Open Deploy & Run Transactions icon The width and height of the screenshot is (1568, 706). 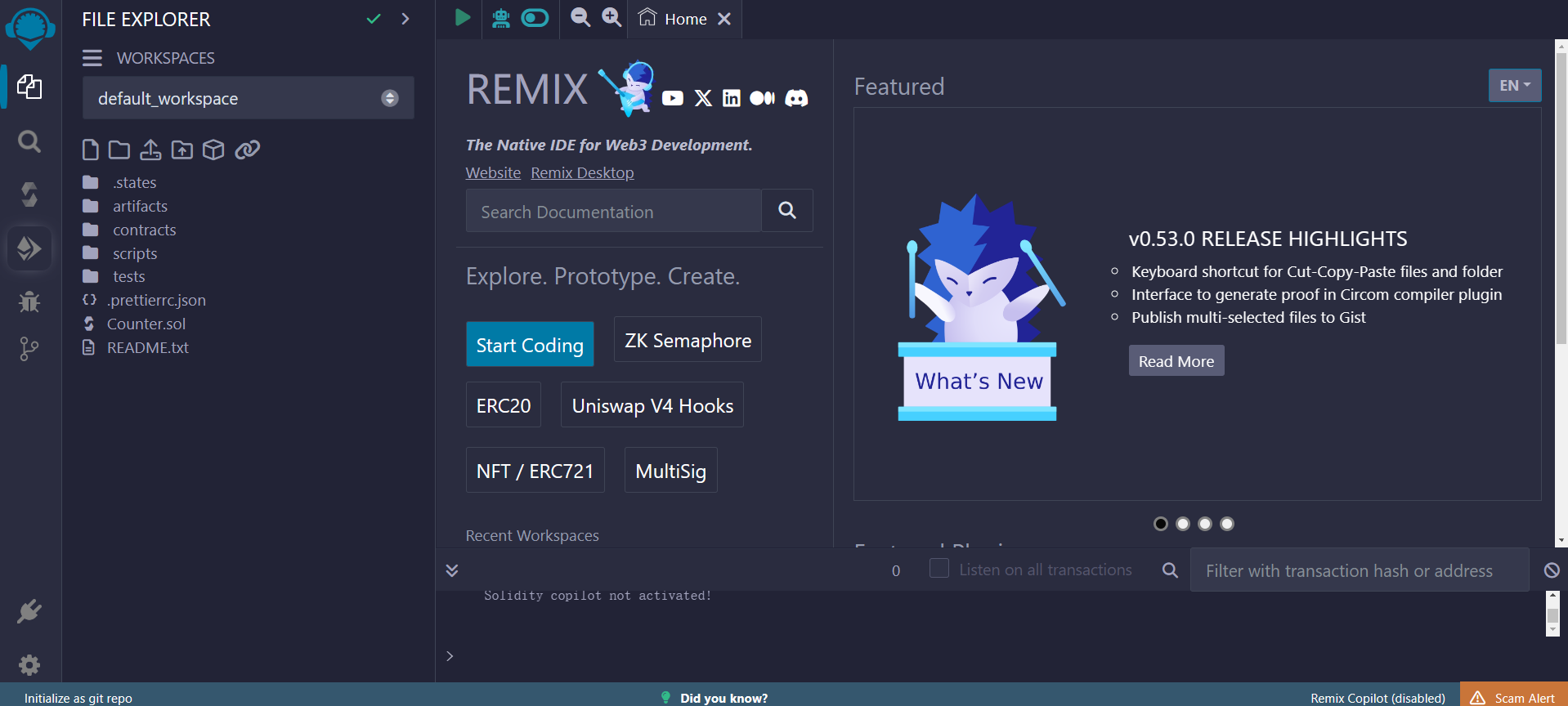[x=29, y=248]
